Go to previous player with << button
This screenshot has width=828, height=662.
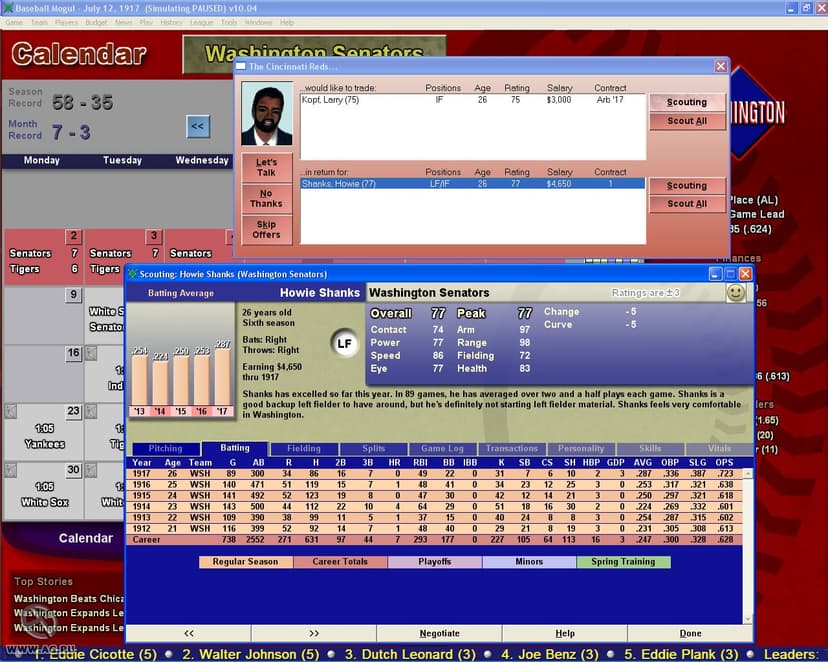click(189, 633)
